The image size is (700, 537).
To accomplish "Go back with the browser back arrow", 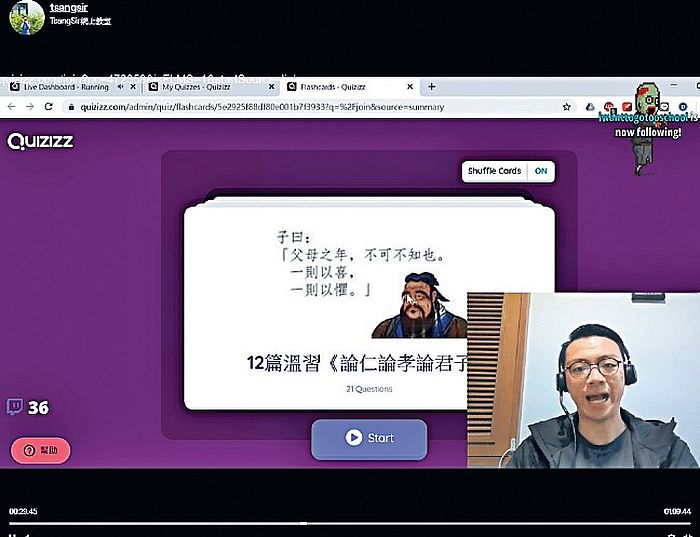I will 12,107.
